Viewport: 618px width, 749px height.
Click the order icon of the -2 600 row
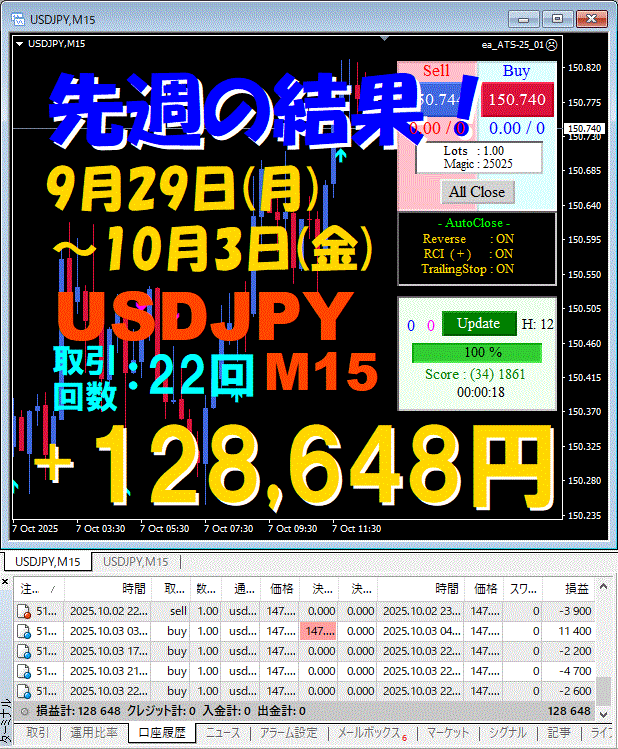24,691
